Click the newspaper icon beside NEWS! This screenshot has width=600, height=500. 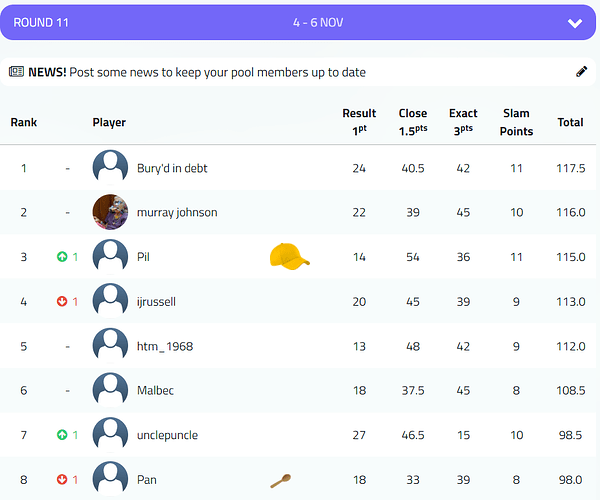[16, 72]
